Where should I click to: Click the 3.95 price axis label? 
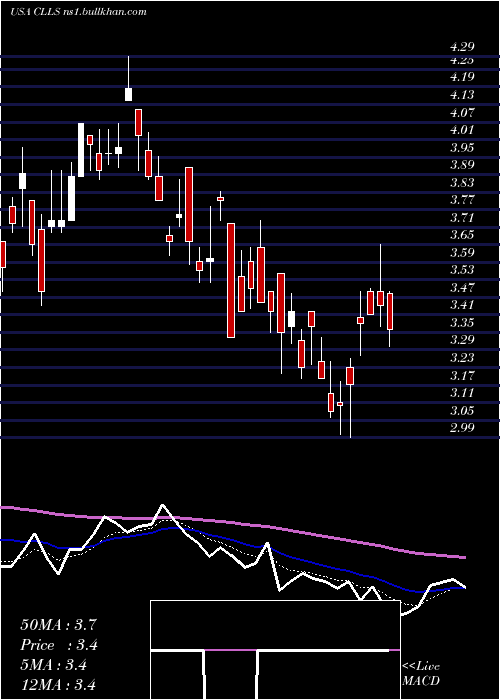point(462,147)
